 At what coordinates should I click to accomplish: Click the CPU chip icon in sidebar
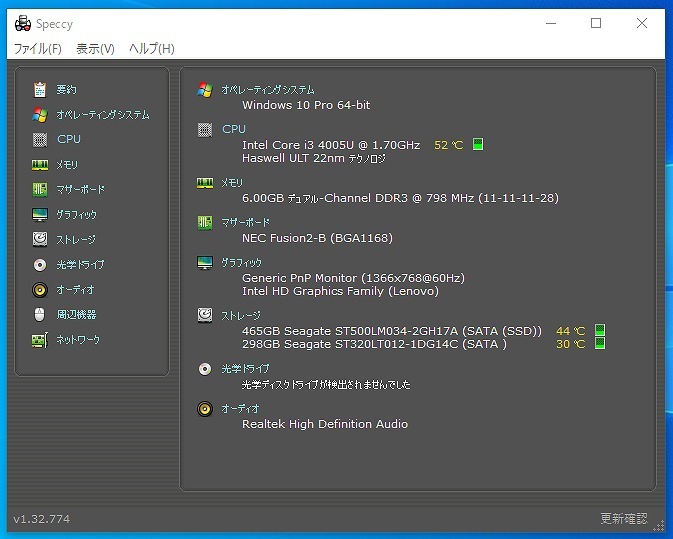click(40, 139)
